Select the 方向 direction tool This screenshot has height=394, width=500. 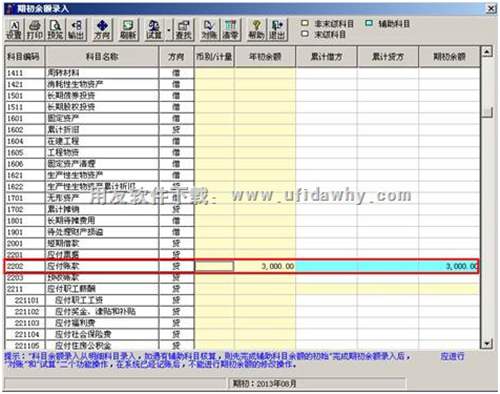click(102, 30)
